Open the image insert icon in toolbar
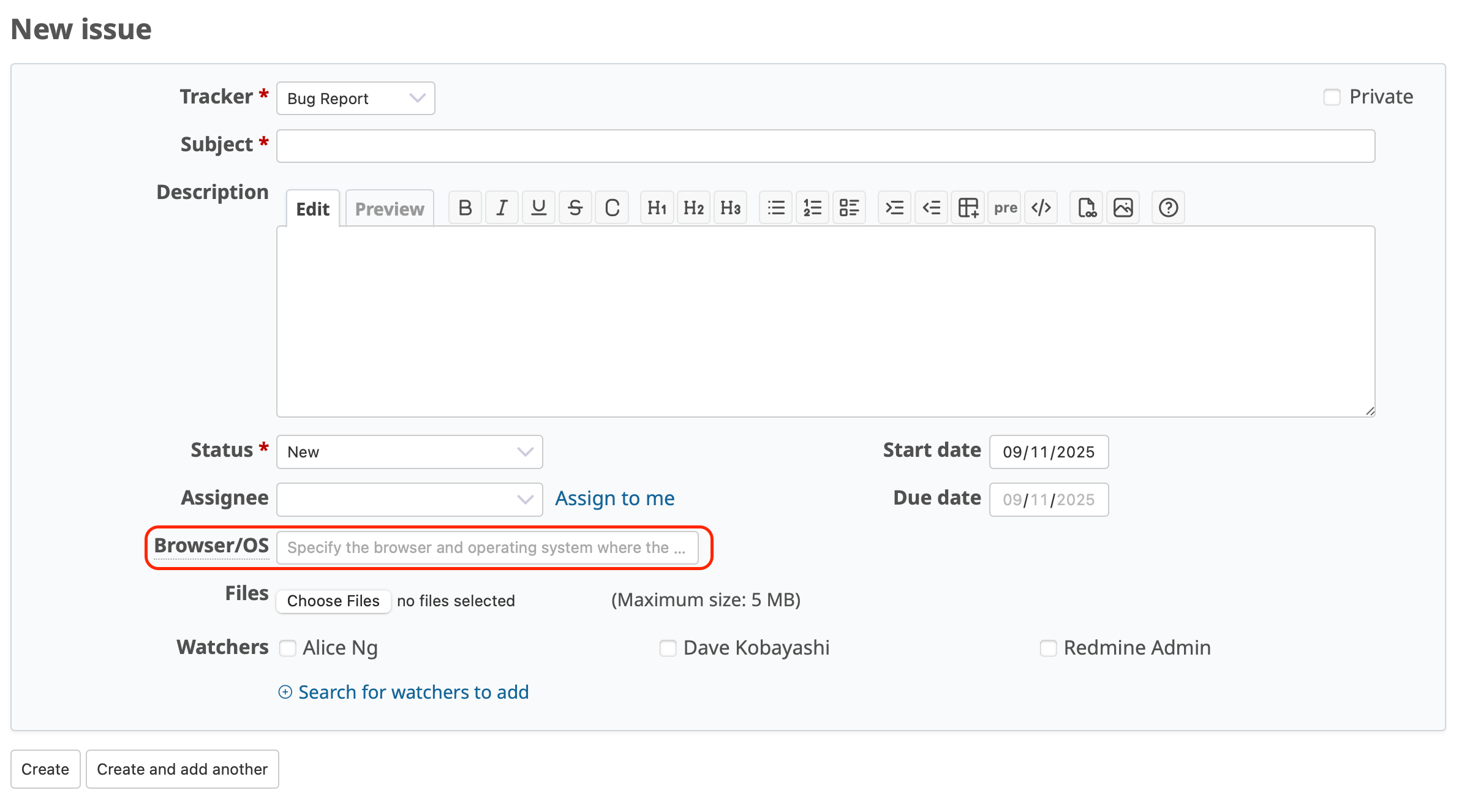 click(1123, 208)
